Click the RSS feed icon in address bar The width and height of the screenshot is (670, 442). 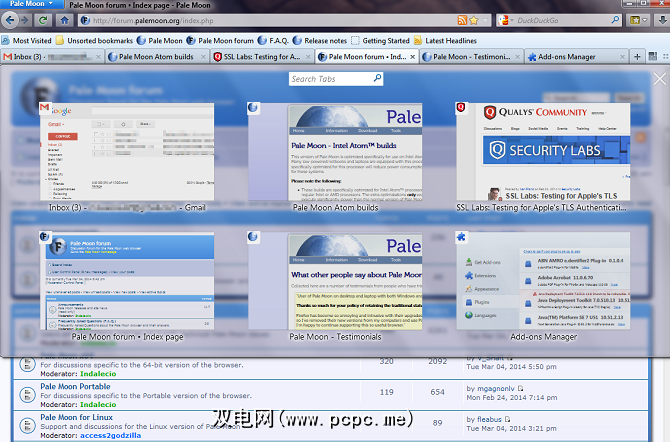coord(462,20)
